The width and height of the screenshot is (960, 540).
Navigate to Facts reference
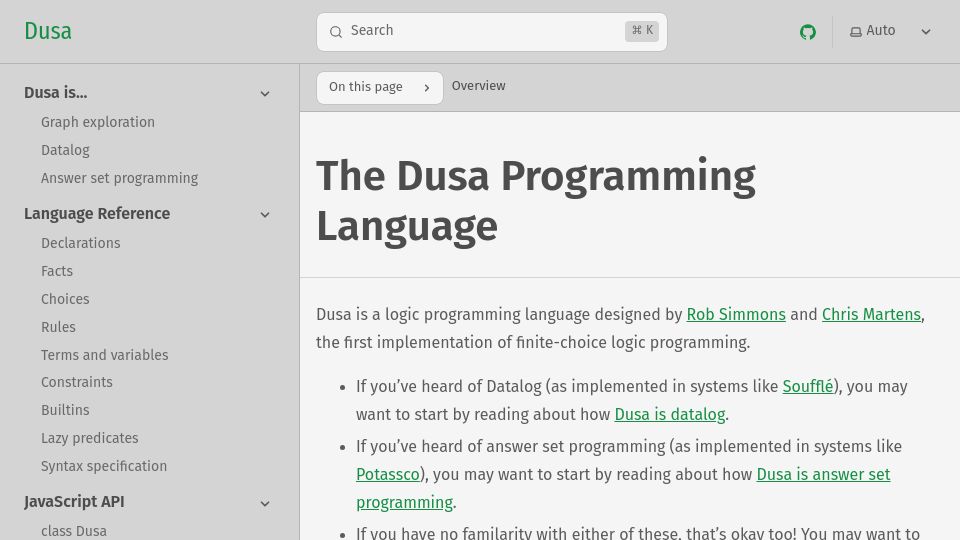point(57,271)
